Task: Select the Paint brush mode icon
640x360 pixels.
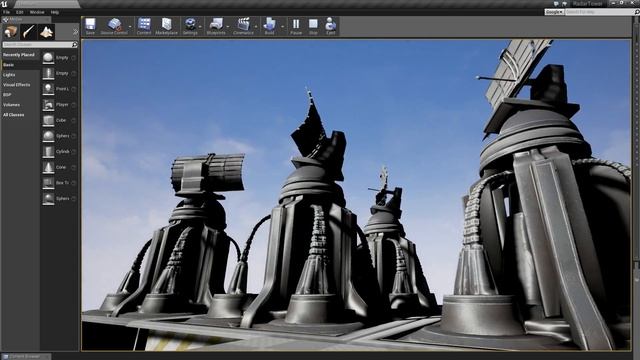Action: coord(29,32)
